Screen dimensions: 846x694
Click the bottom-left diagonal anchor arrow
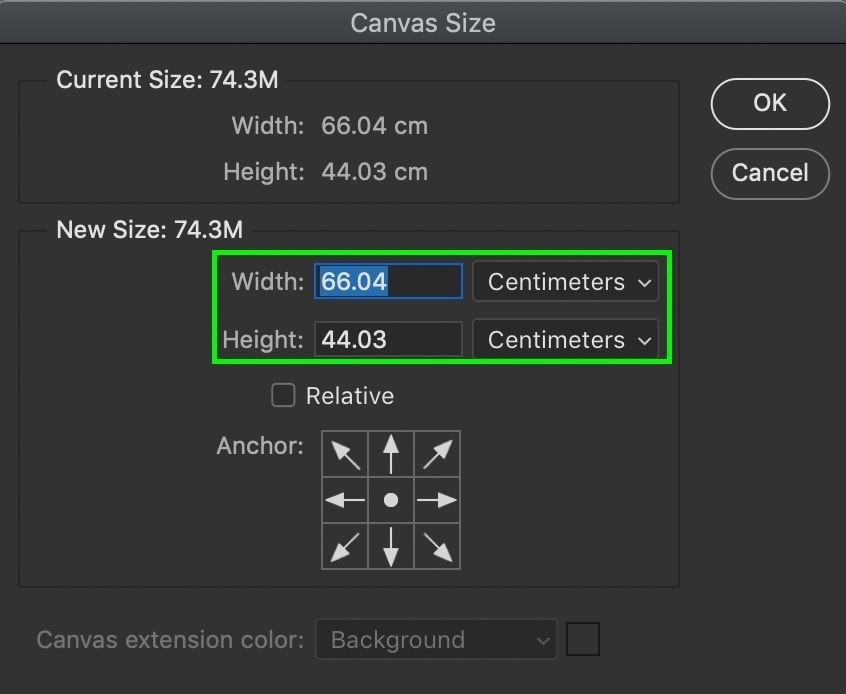click(344, 546)
